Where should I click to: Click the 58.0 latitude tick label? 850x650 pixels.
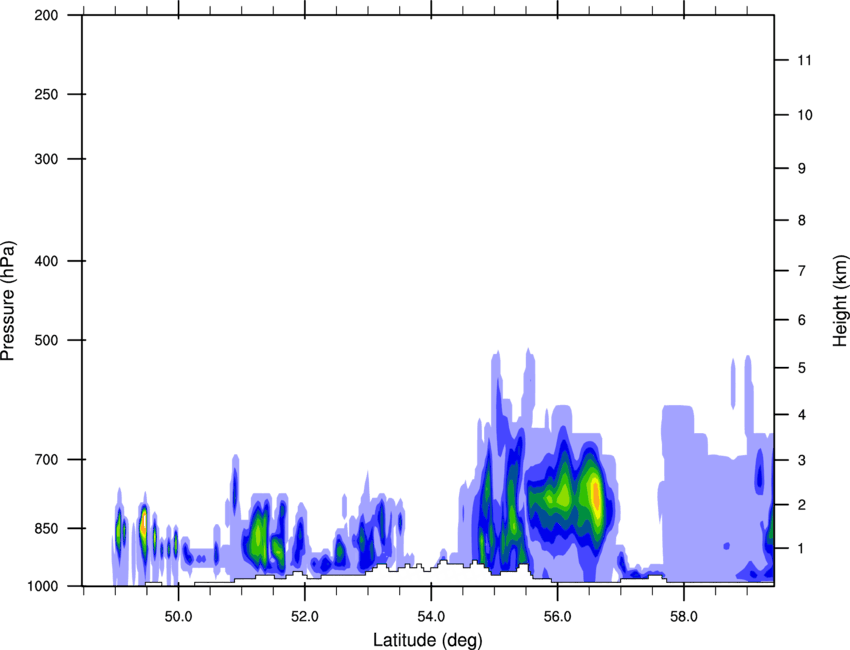(x=684, y=616)
